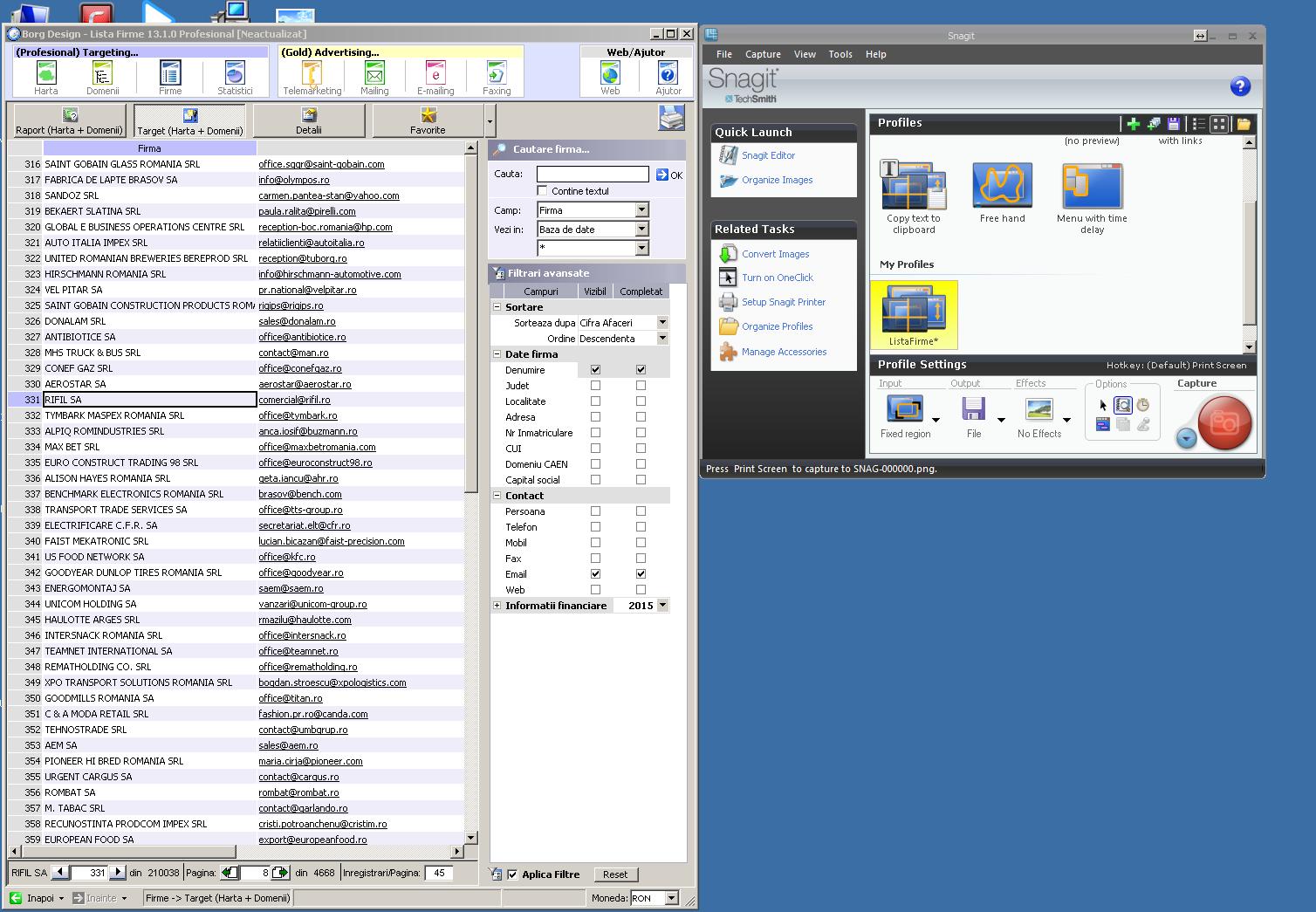
Task: Open email link comercial@rifil.ro
Action: [294, 400]
